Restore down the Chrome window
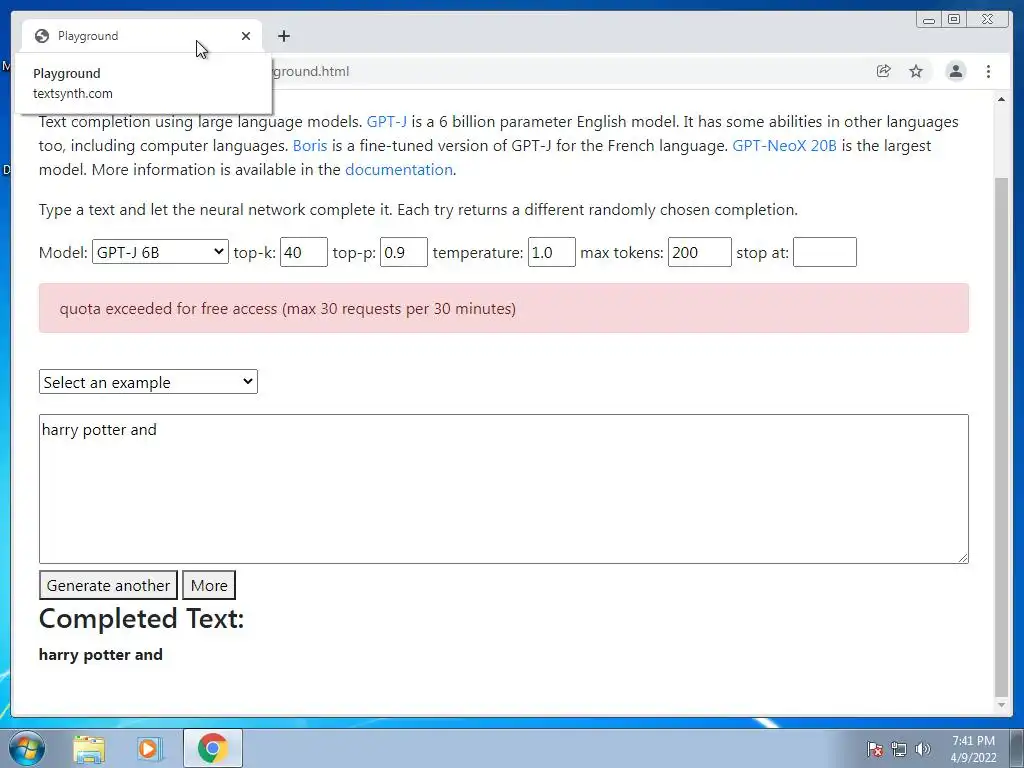 pyautogui.click(x=953, y=20)
